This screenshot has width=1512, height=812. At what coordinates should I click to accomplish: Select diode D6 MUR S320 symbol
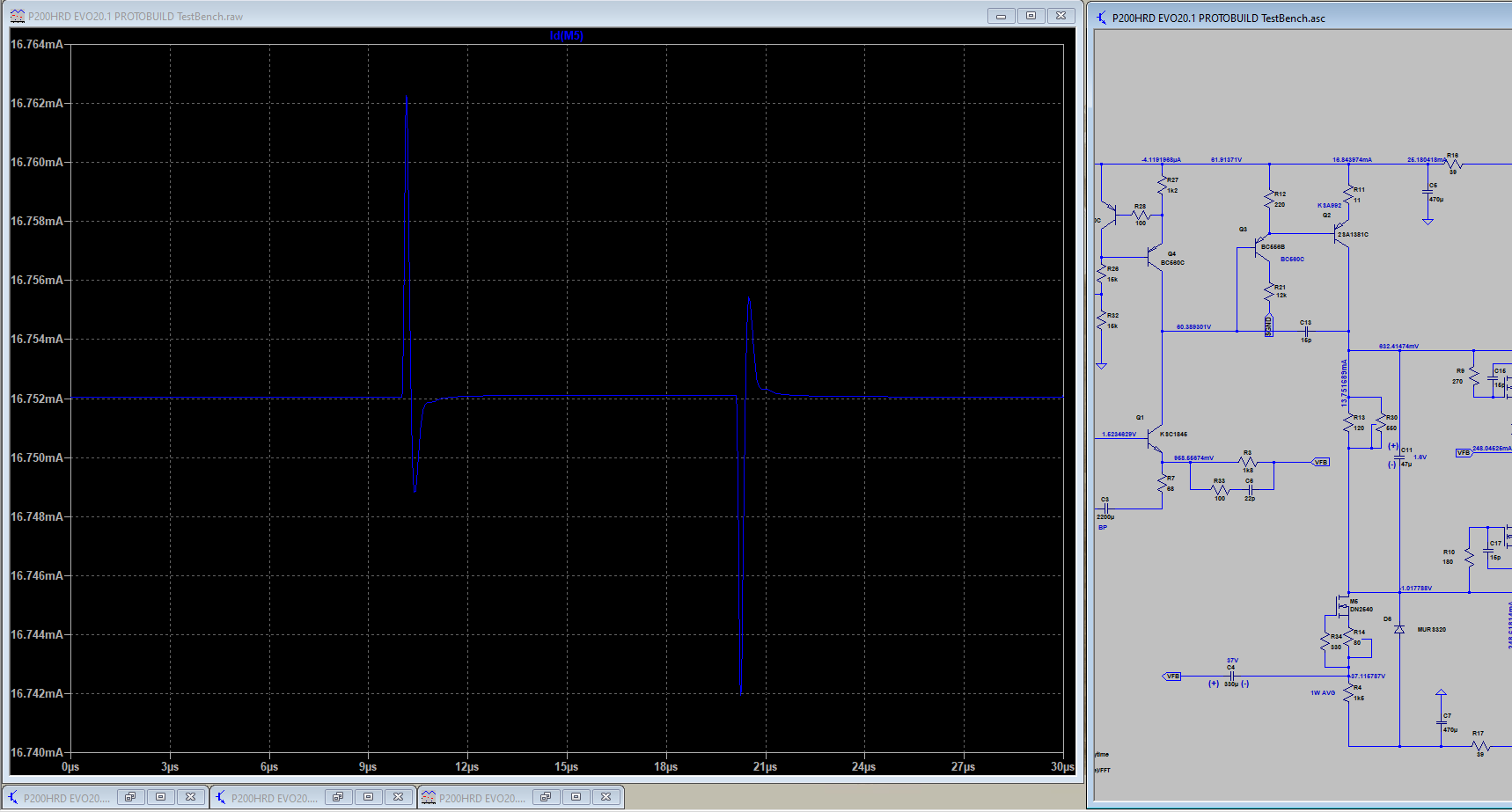(1399, 629)
